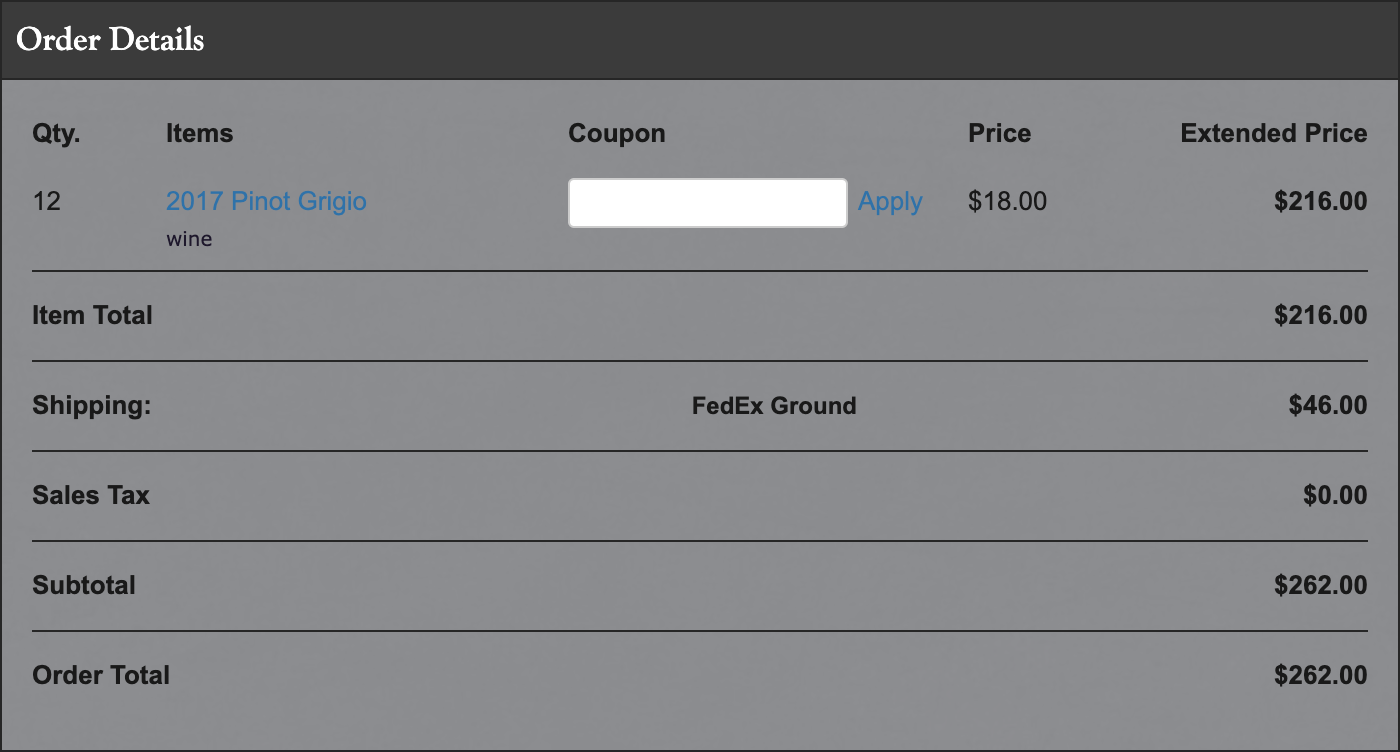Image resolution: width=1400 pixels, height=752 pixels.
Task: Click the $18.00 unit price
Action: [x=1008, y=201]
